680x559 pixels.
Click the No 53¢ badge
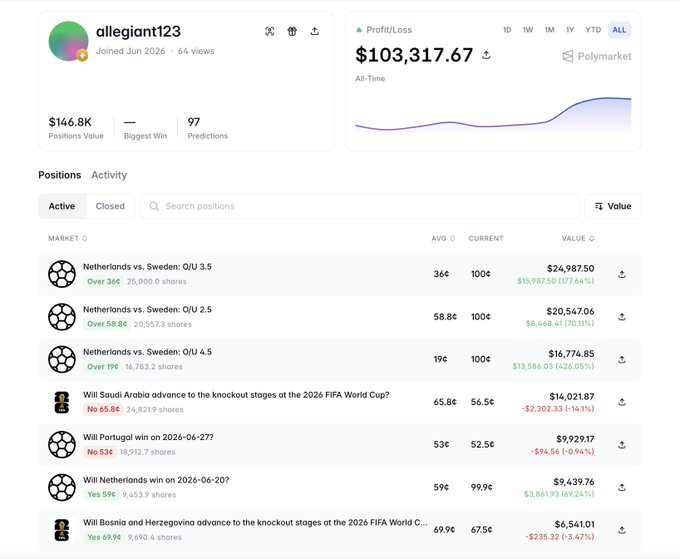click(100, 452)
